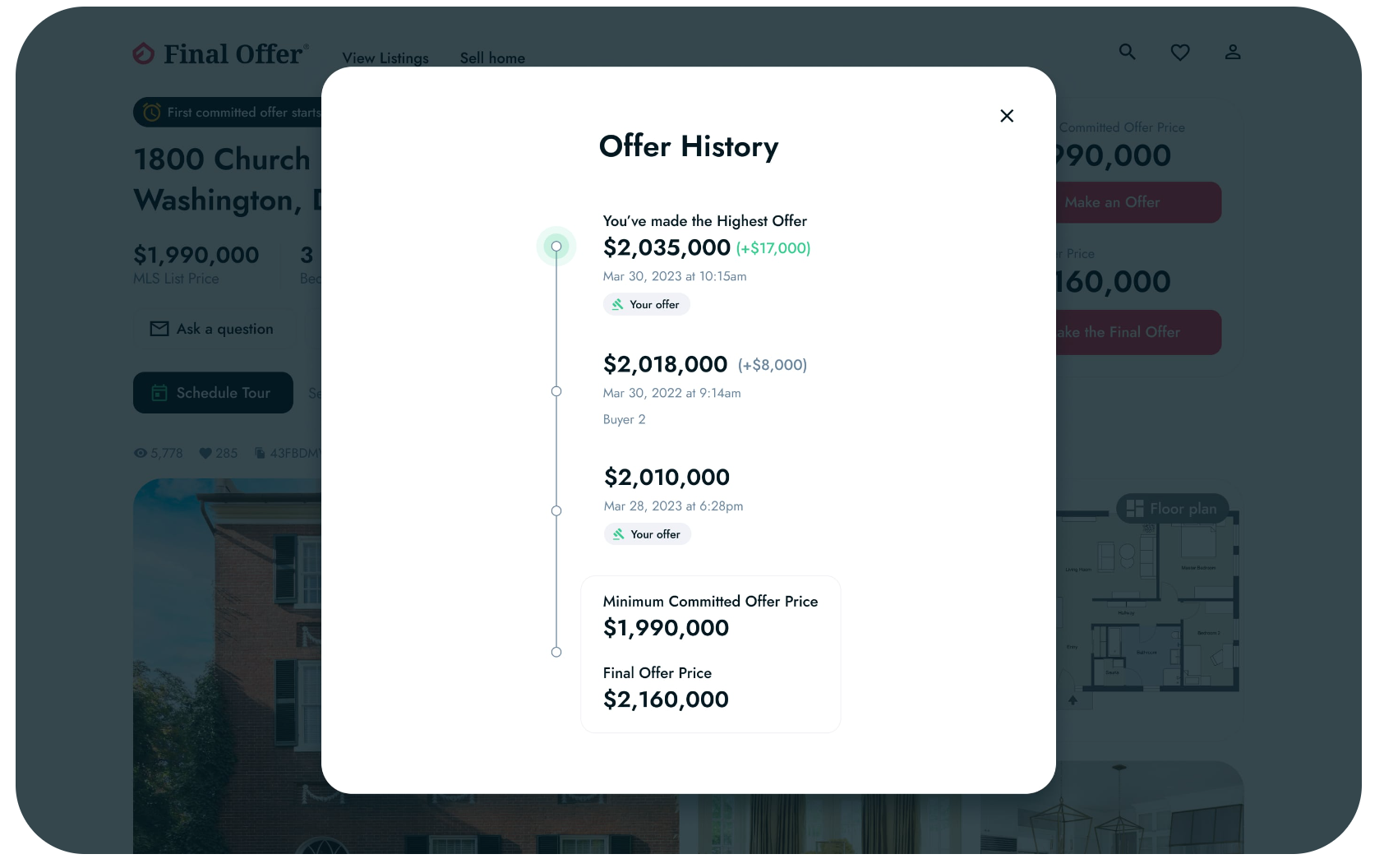
Task: Select the top $2,035,000 timeline marker
Action: (556, 247)
